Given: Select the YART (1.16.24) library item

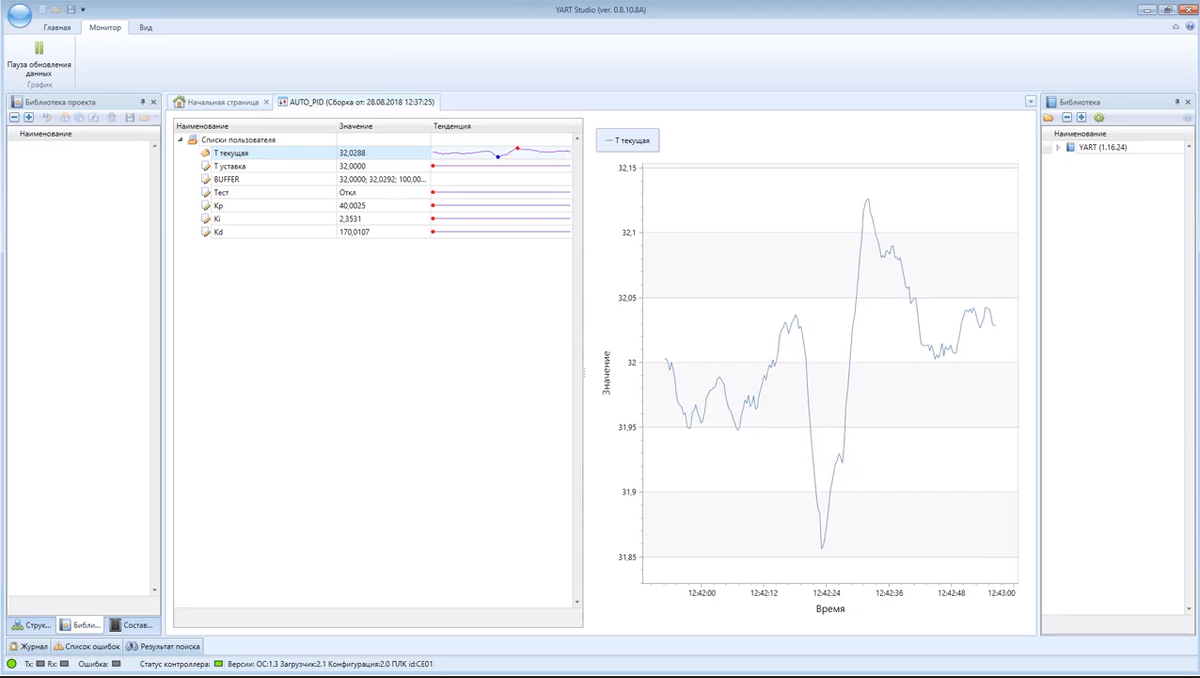Looking at the screenshot, I should (x=1103, y=147).
